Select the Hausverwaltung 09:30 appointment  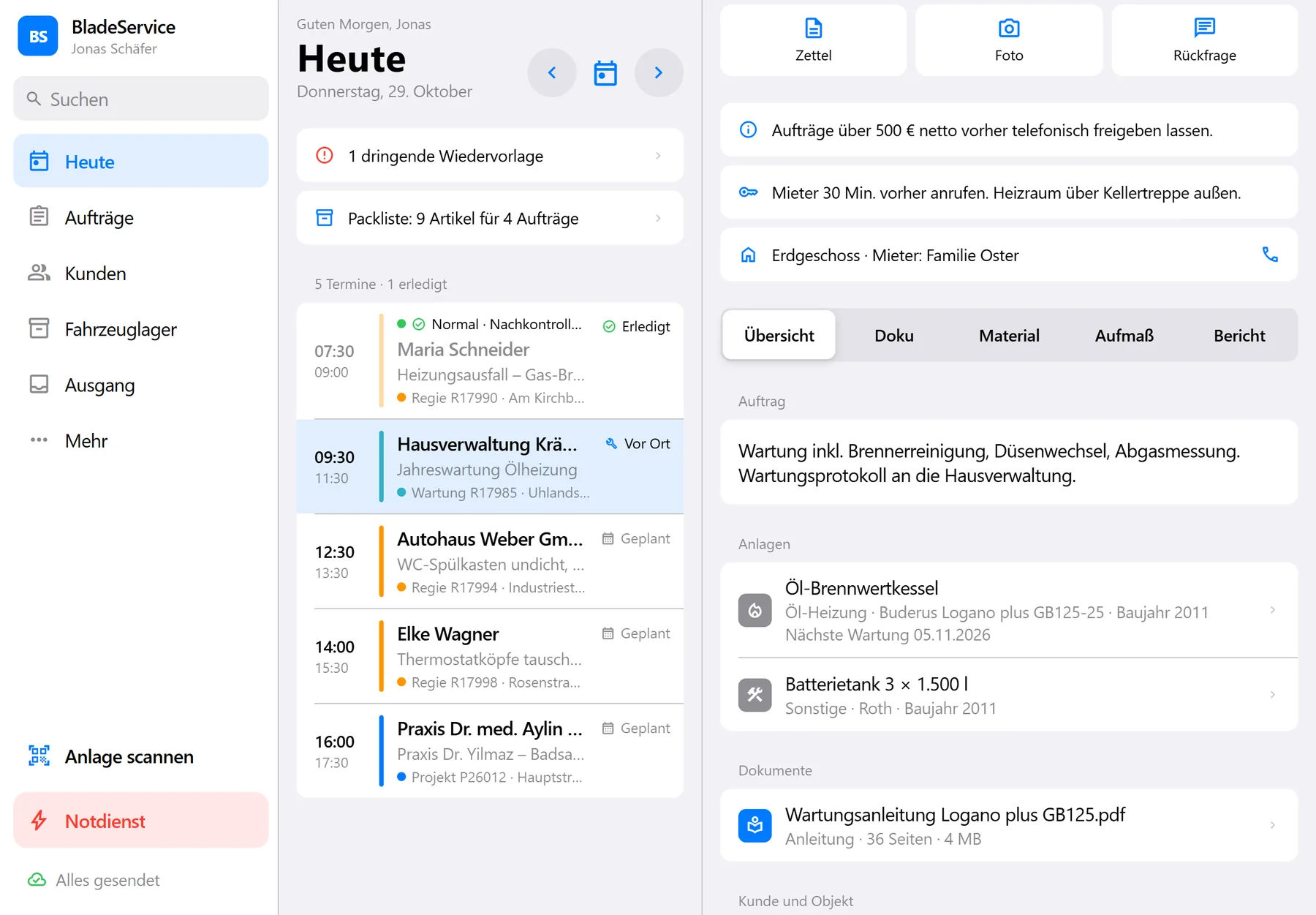coord(490,467)
